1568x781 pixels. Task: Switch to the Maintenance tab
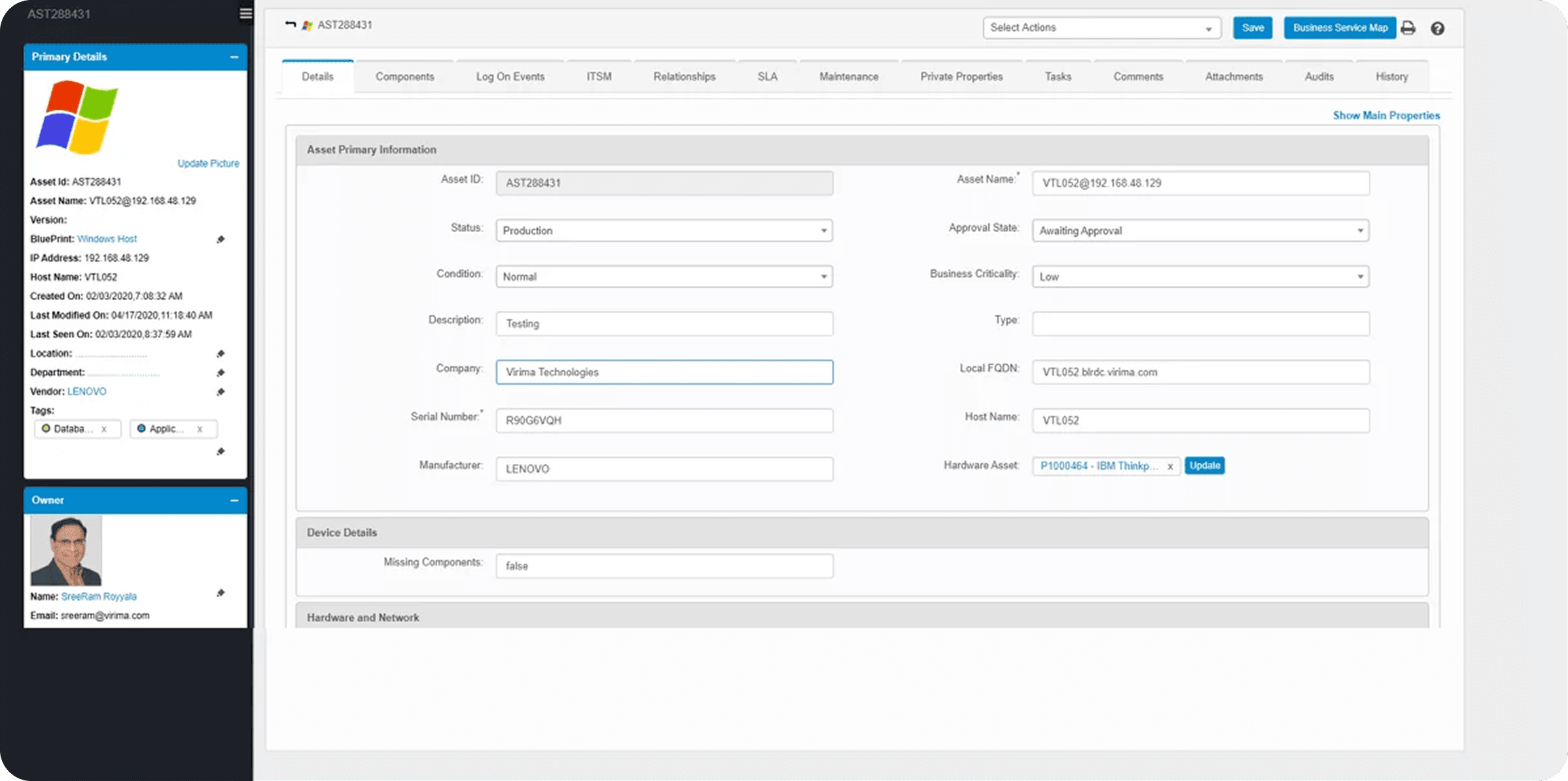[x=849, y=77]
